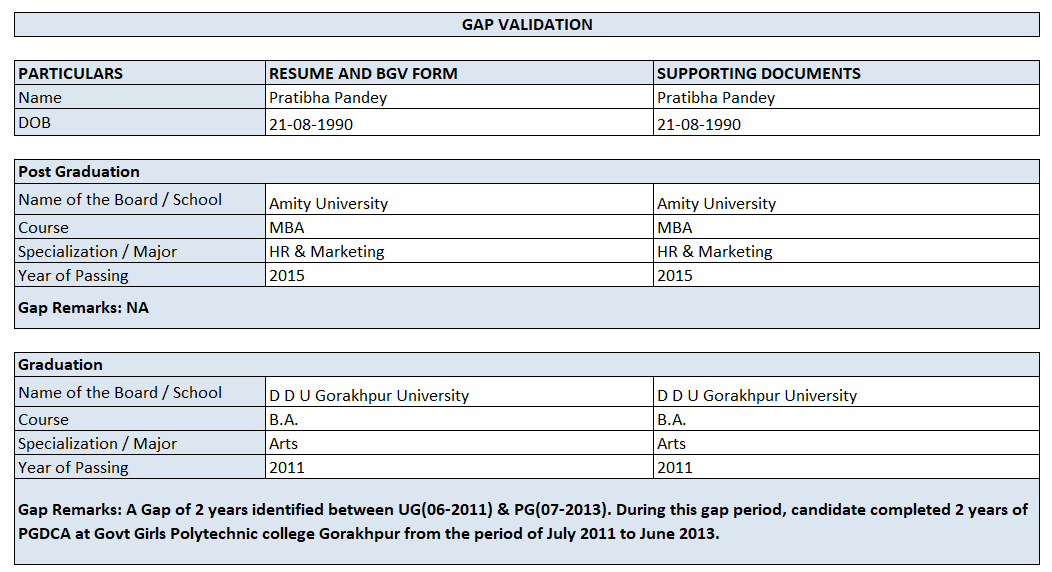Click Arts specialization in Resume column

284,444
